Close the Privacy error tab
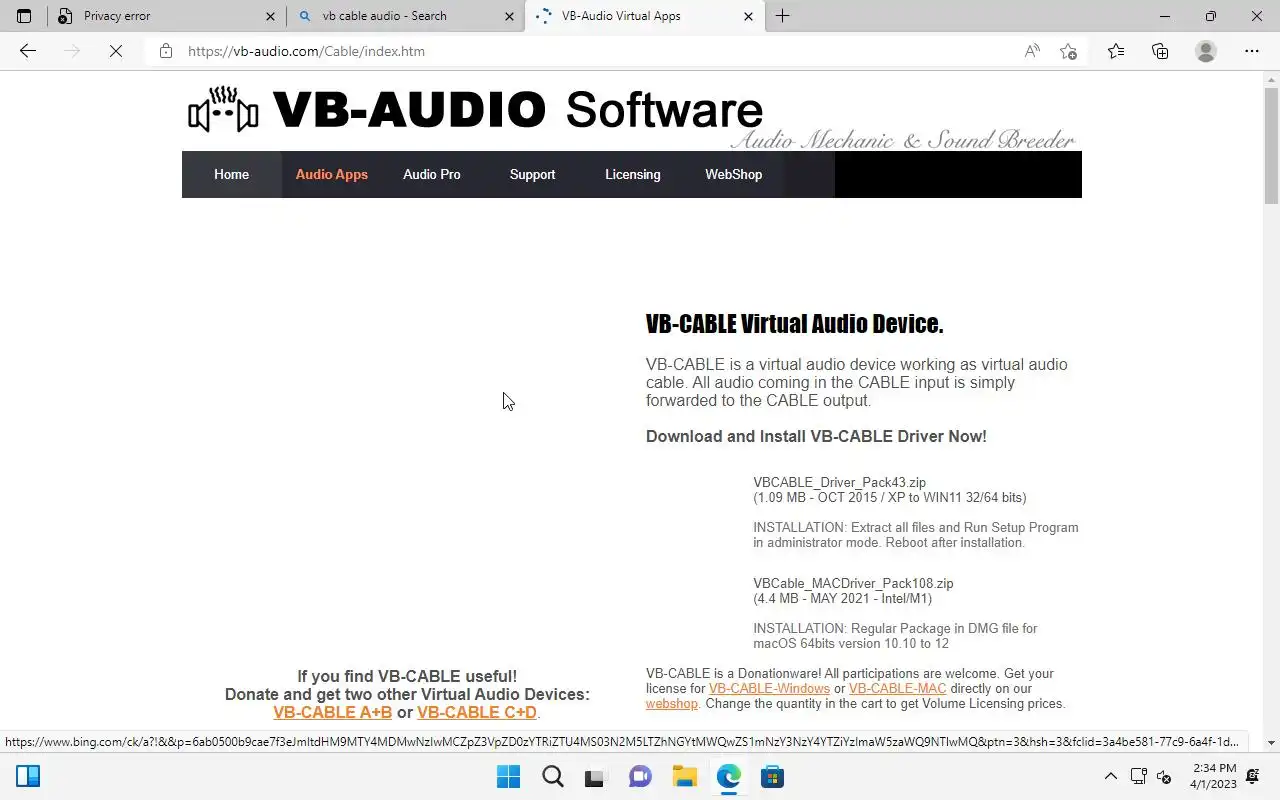Viewport: 1280px width, 800px height. coord(270,16)
